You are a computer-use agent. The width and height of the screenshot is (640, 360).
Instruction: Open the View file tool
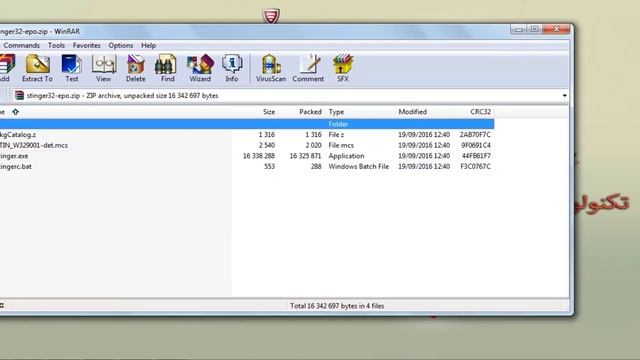point(104,68)
